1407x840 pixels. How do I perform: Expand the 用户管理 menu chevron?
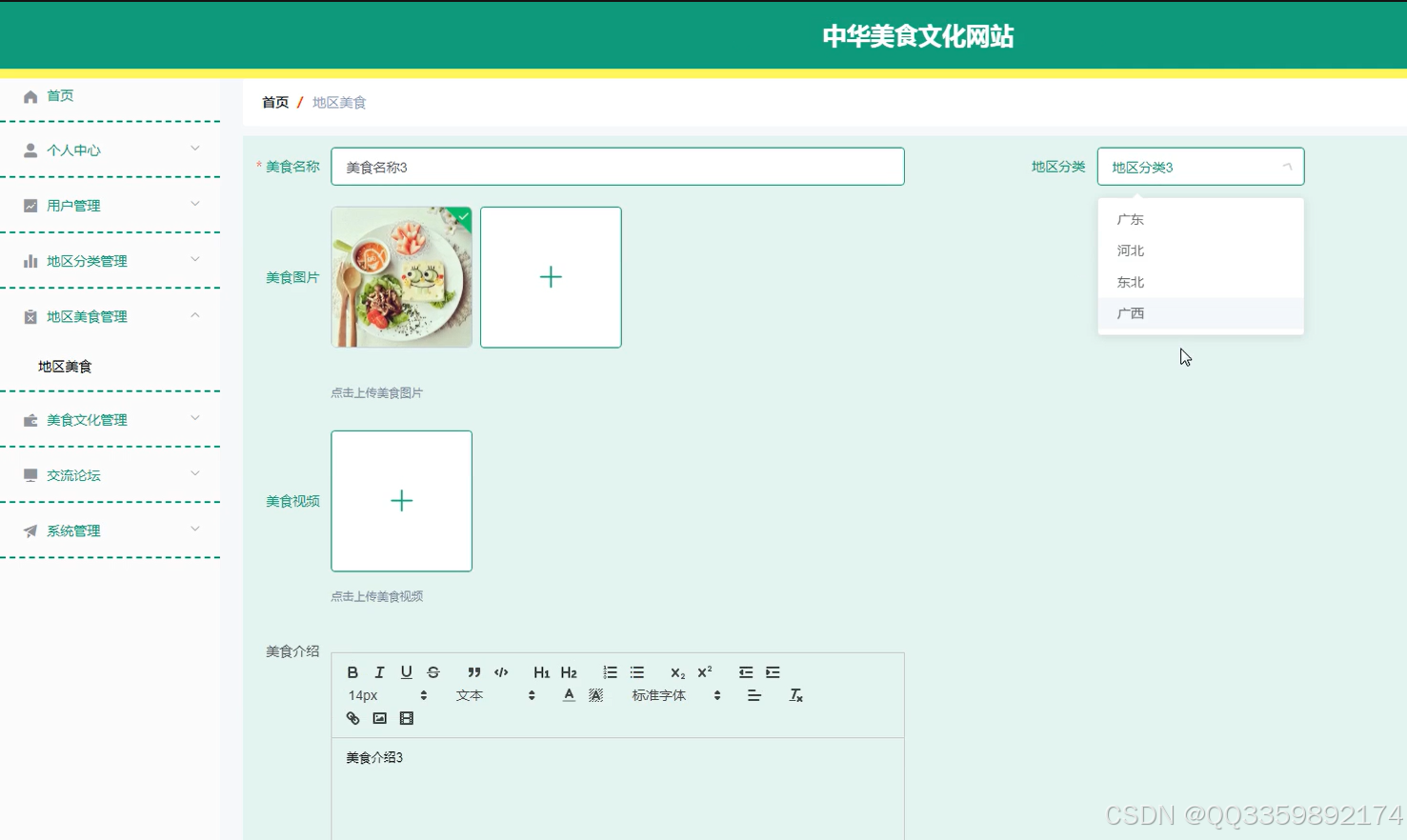tap(195, 204)
